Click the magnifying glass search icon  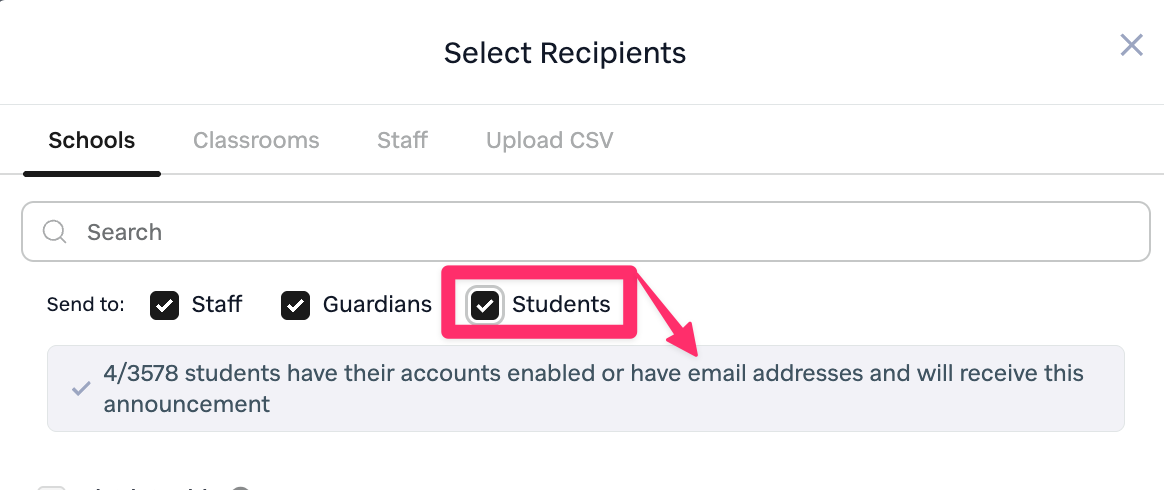55,232
